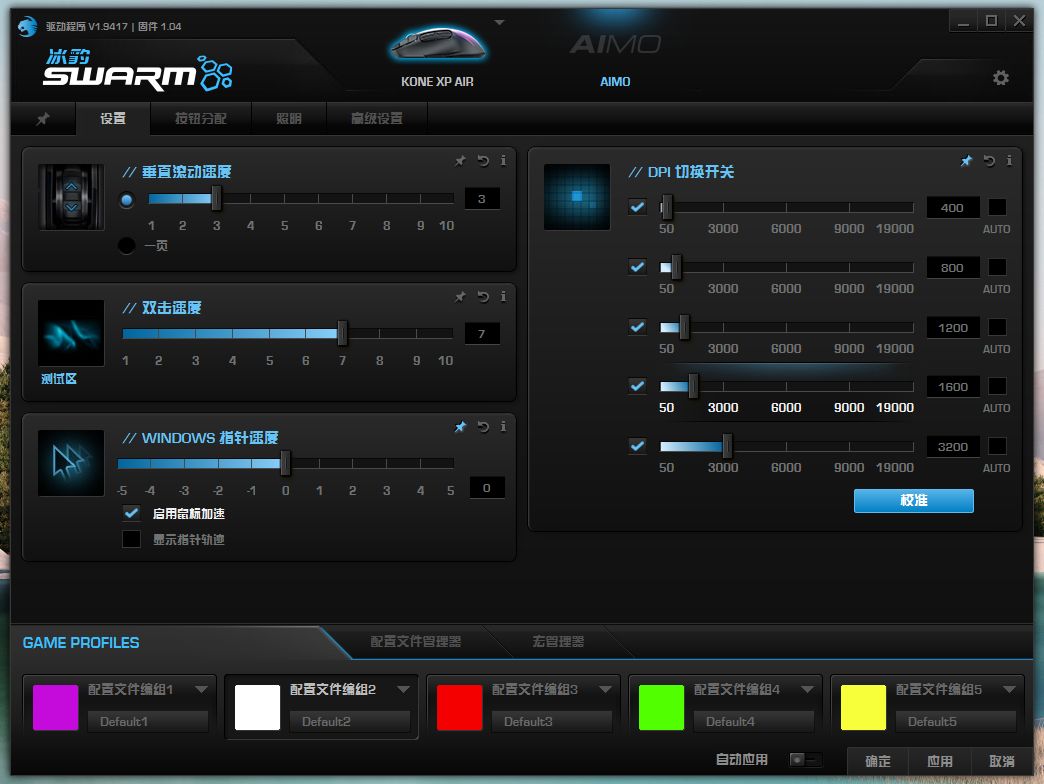Click the blue calibrate button

[x=914, y=500]
